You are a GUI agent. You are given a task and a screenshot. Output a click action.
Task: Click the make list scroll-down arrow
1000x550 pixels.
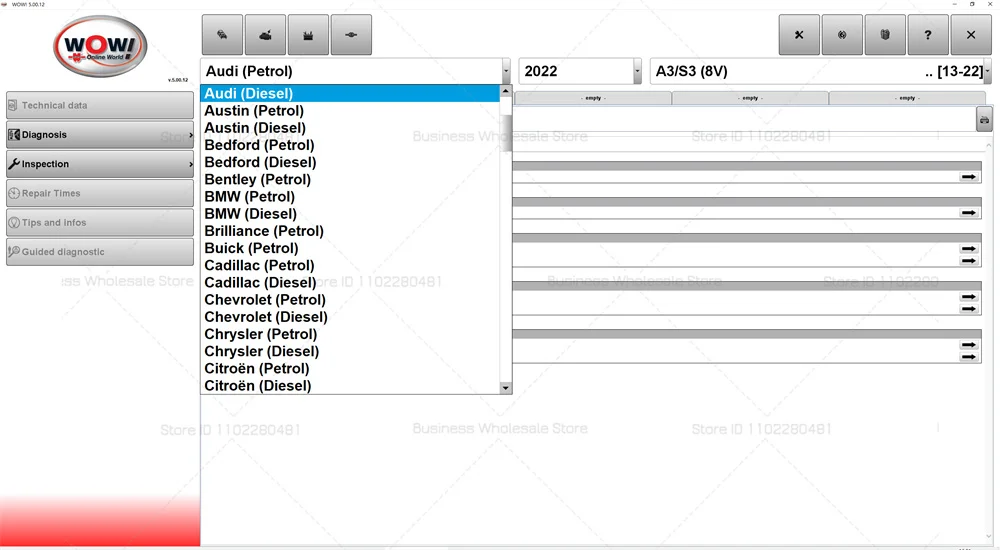pyautogui.click(x=506, y=388)
